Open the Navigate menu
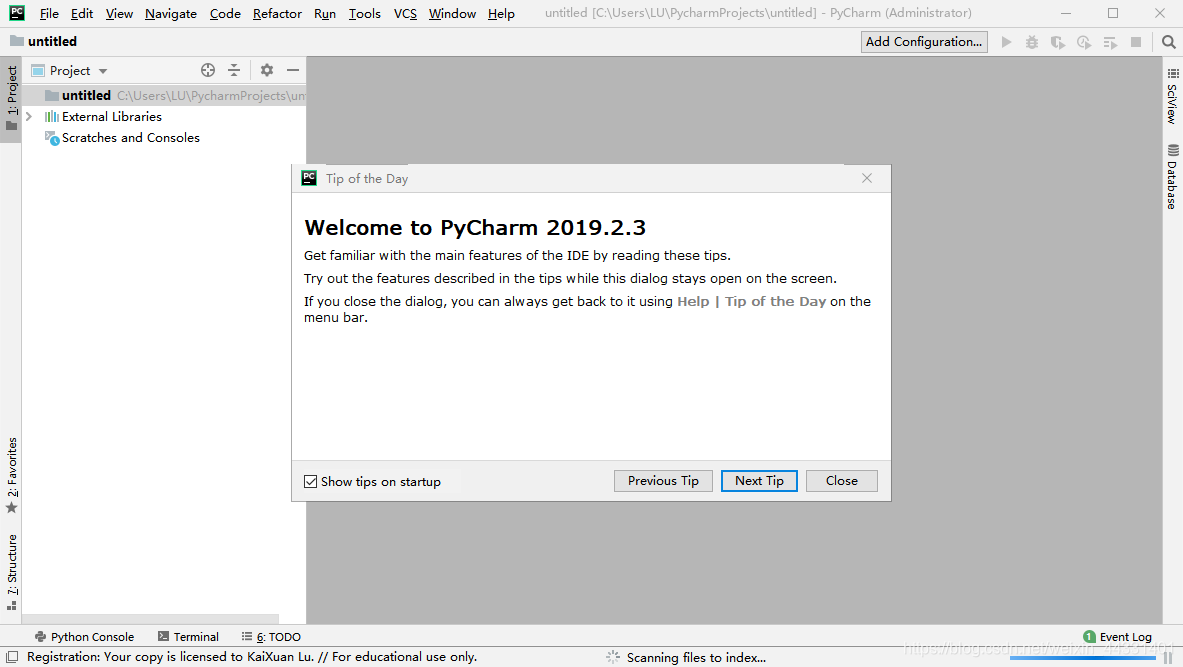This screenshot has width=1183, height=667. (x=171, y=14)
